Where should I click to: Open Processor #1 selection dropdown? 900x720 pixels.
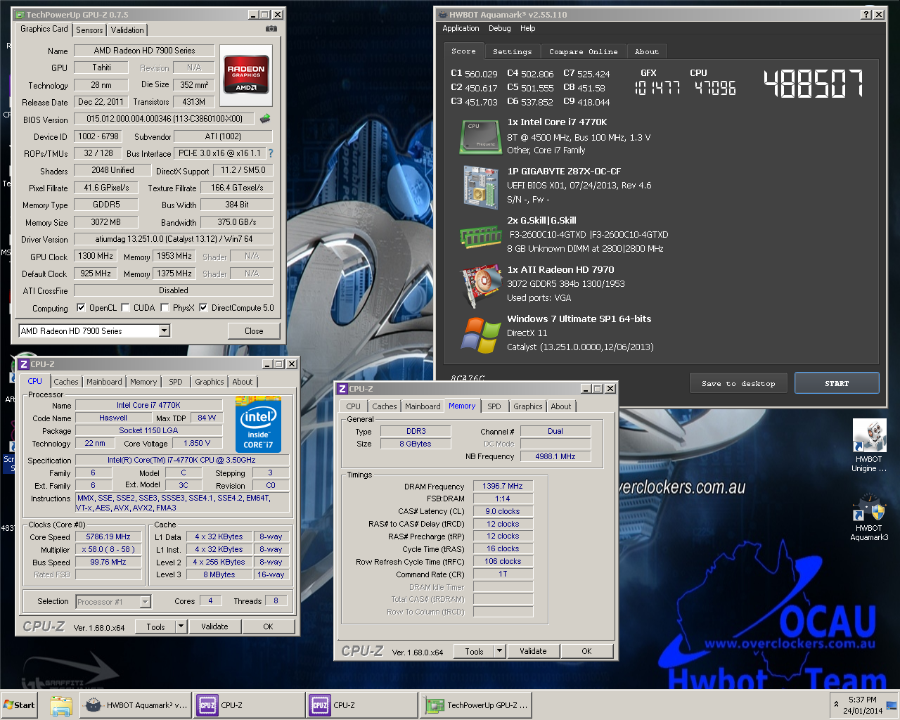pos(145,601)
